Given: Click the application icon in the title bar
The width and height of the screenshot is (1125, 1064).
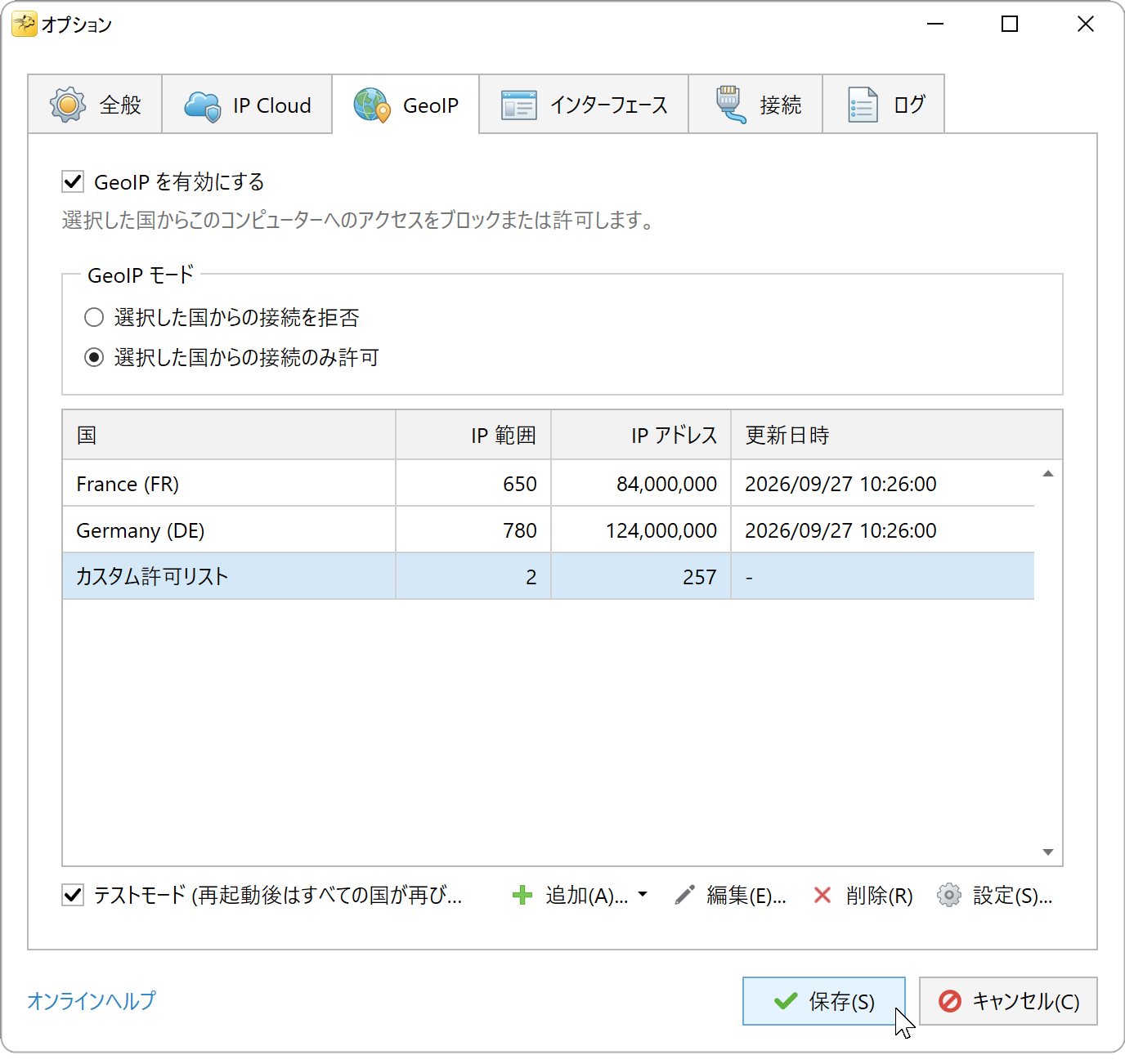Looking at the screenshot, I should [x=25, y=25].
